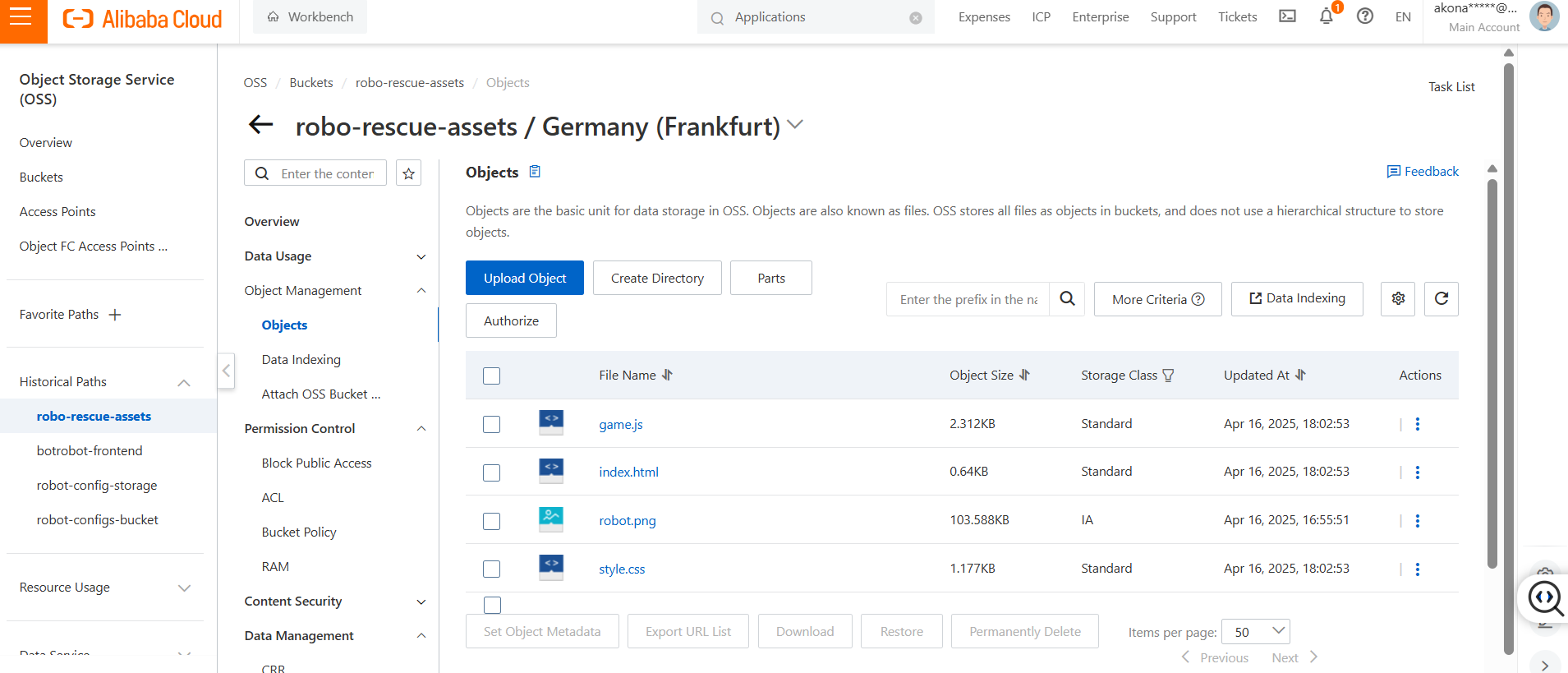1568x673 pixels.
Task: Click the prefix search magnifier button
Action: click(1067, 299)
